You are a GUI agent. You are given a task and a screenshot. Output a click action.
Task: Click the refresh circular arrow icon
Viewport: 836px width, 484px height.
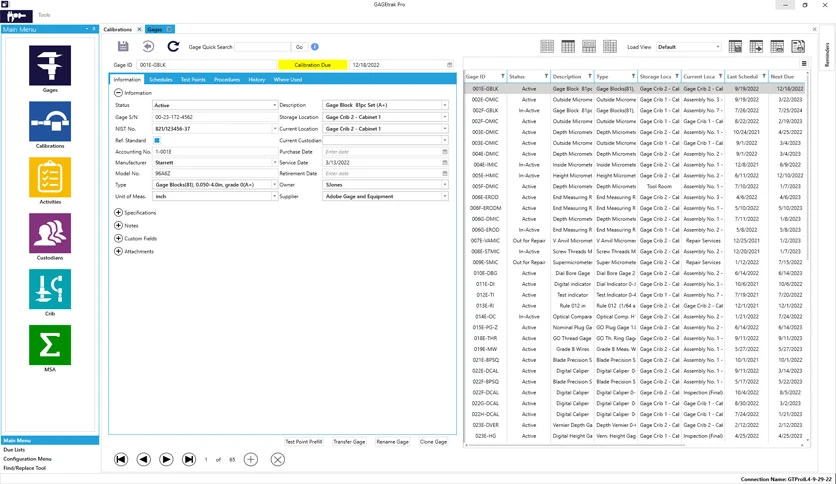coord(173,46)
